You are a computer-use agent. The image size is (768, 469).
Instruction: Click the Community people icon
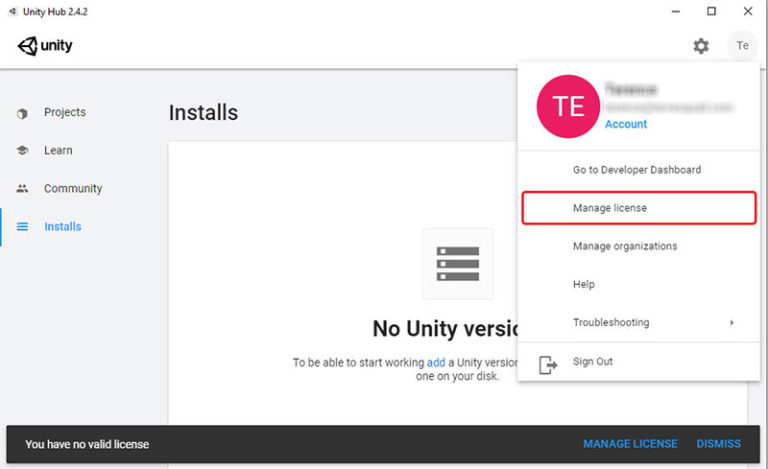22,188
